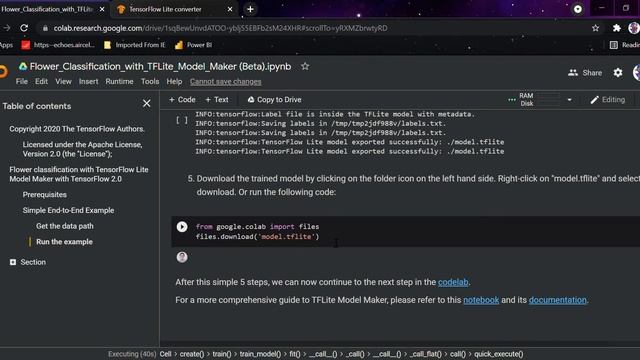Click the notebook title text
Image resolution: width=640 pixels, height=360 pixels.
click(160, 67)
